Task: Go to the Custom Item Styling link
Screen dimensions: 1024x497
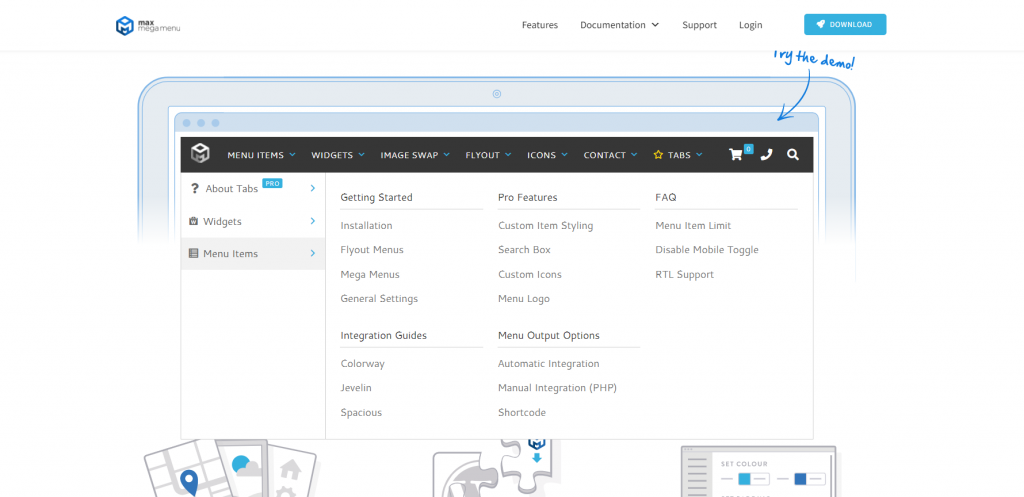Action: click(x=545, y=226)
